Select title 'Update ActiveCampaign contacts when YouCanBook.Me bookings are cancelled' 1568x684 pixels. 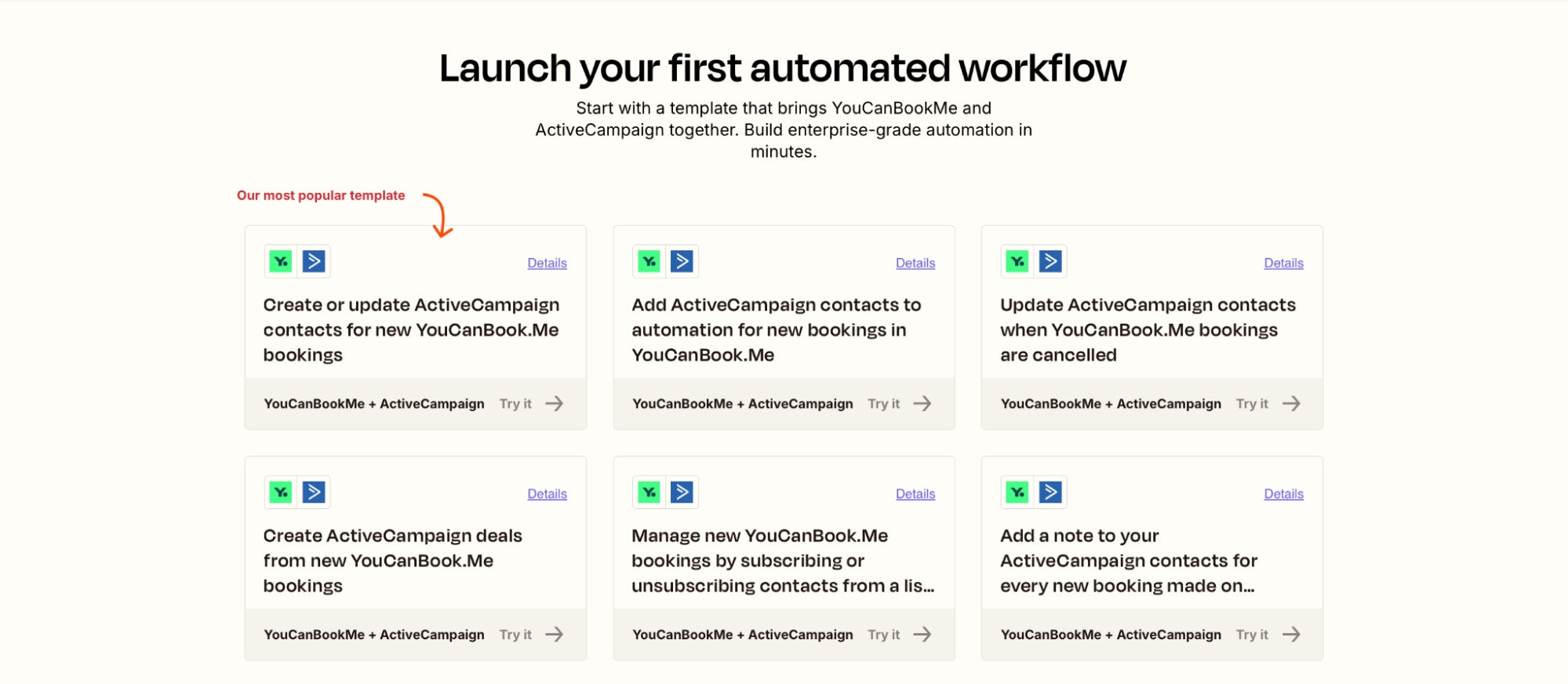pyautogui.click(x=1148, y=329)
